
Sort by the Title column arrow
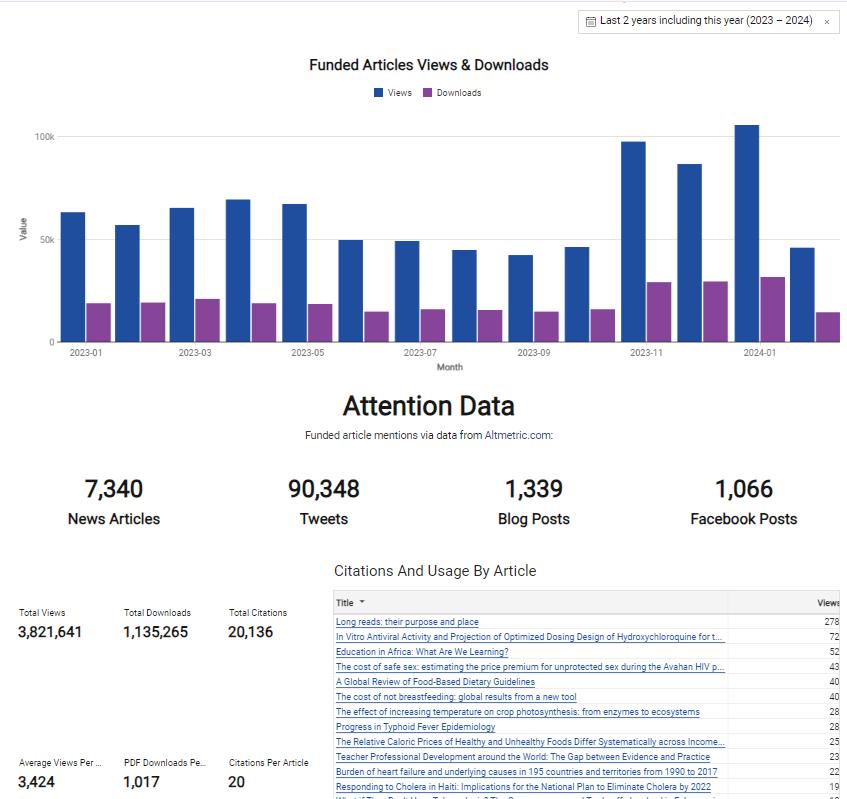pyautogui.click(x=362, y=602)
